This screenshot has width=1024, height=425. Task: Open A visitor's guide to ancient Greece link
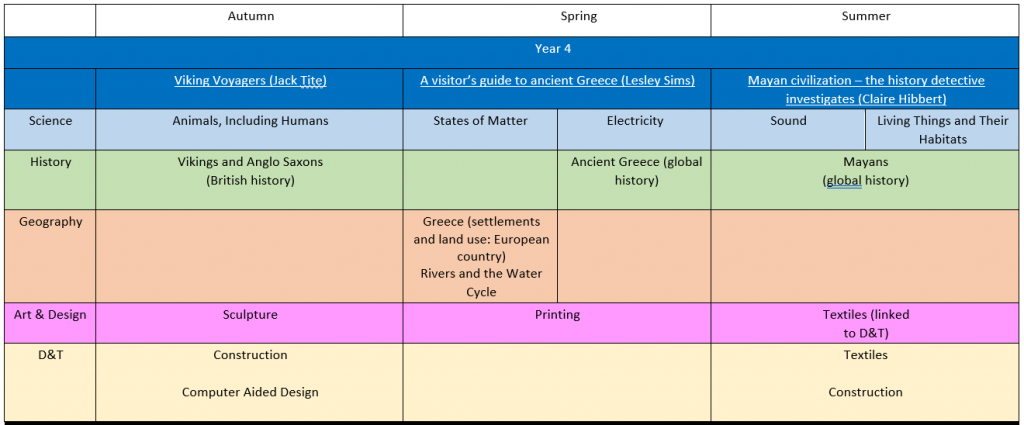click(x=557, y=80)
